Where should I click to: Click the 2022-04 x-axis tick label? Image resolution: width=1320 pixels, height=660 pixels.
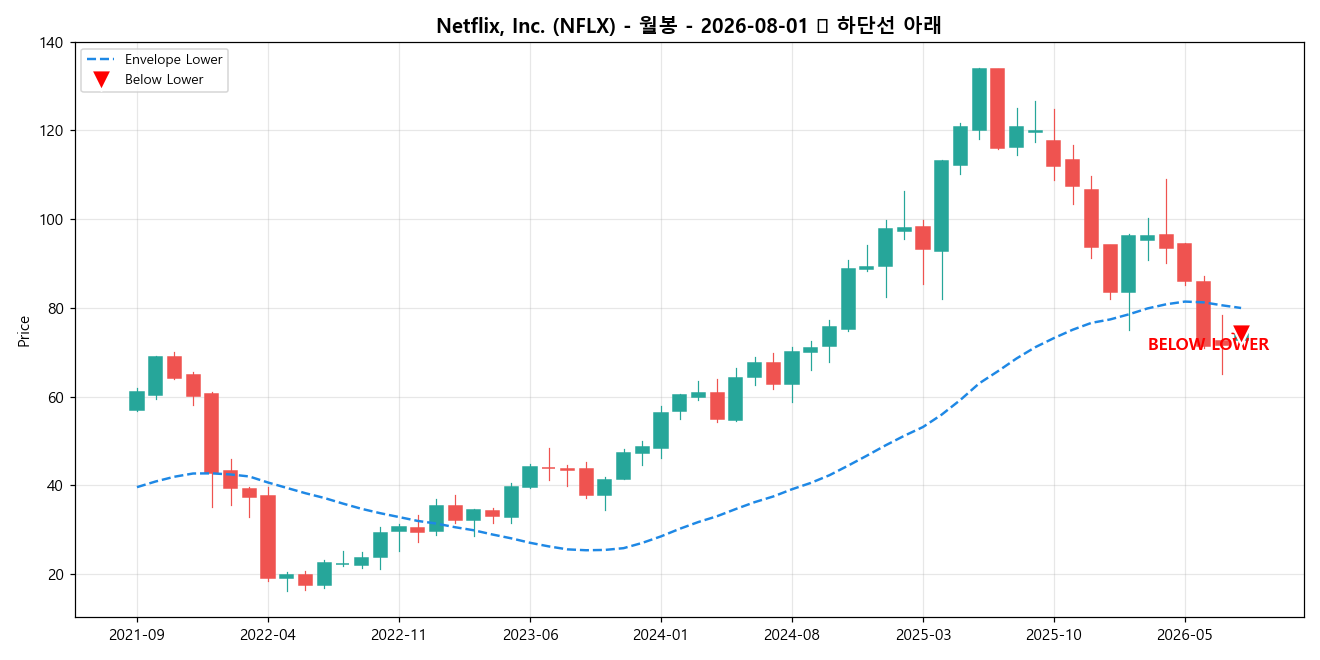[268, 634]
